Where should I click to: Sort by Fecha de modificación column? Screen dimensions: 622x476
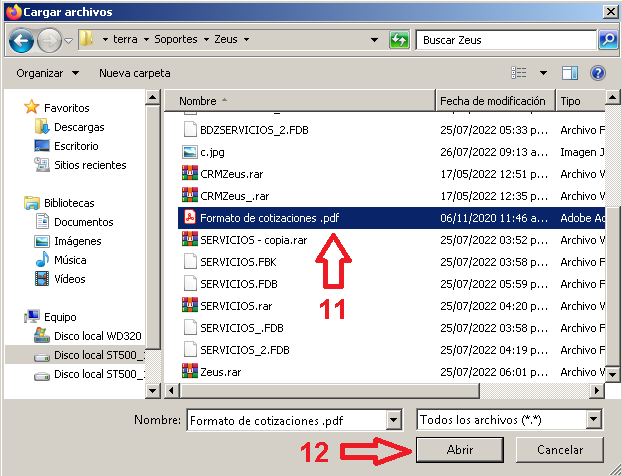495,101
